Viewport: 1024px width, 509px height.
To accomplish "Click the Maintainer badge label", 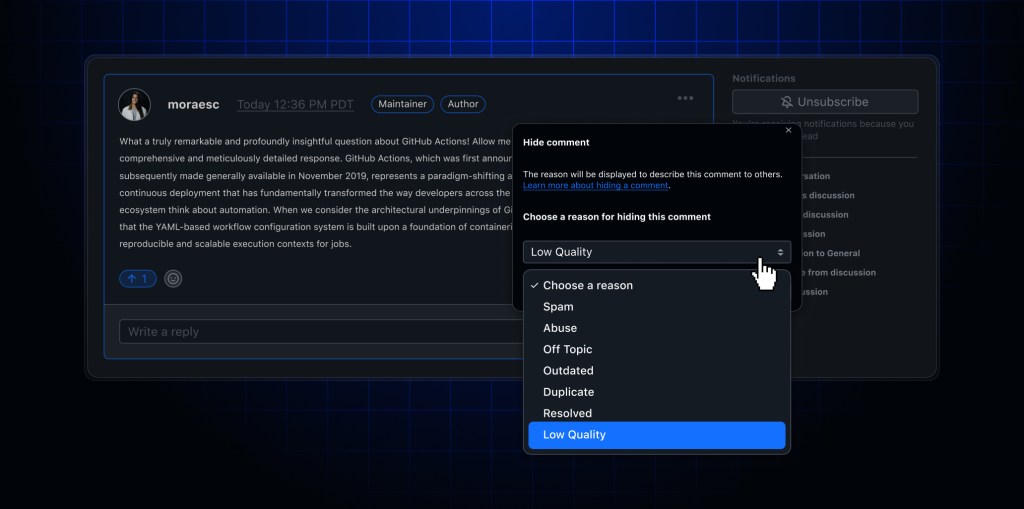I will coord(402,104).
